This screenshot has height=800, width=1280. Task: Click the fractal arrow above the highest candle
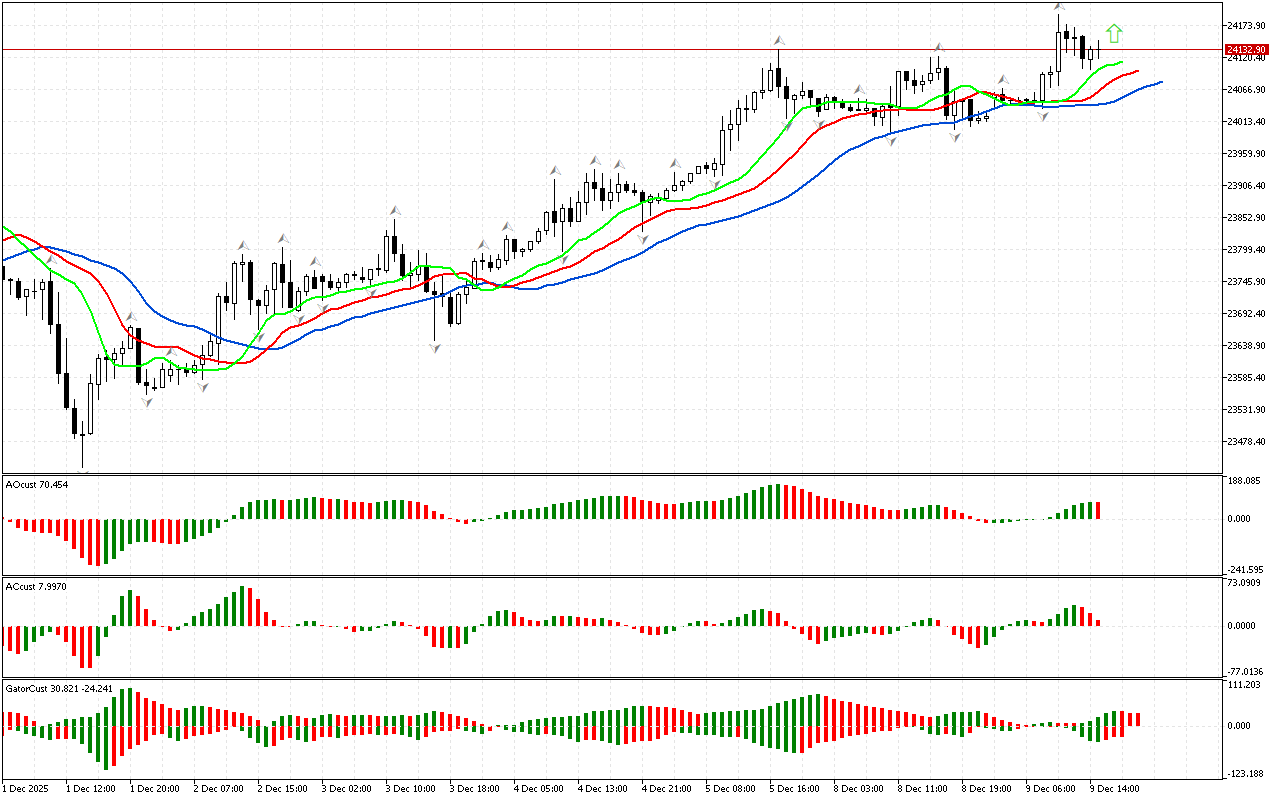coord(1059,8)
